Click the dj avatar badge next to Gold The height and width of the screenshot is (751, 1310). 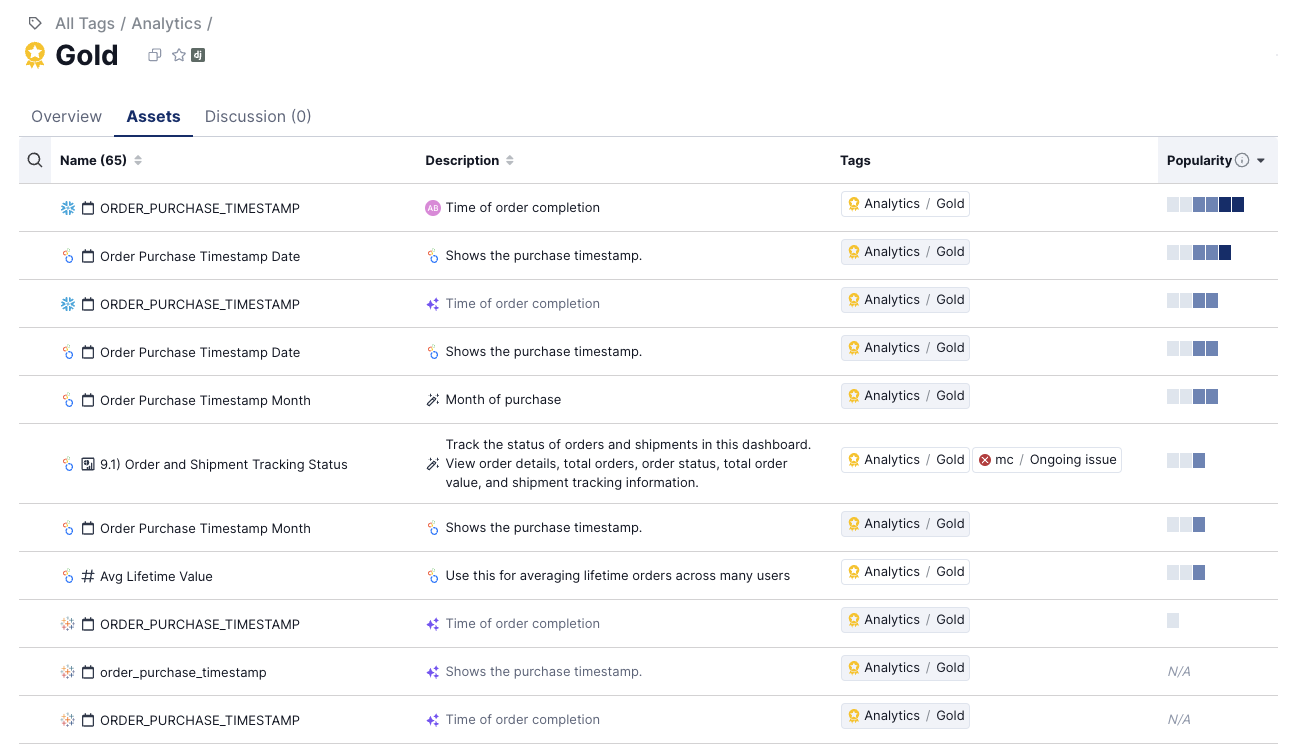198,56
